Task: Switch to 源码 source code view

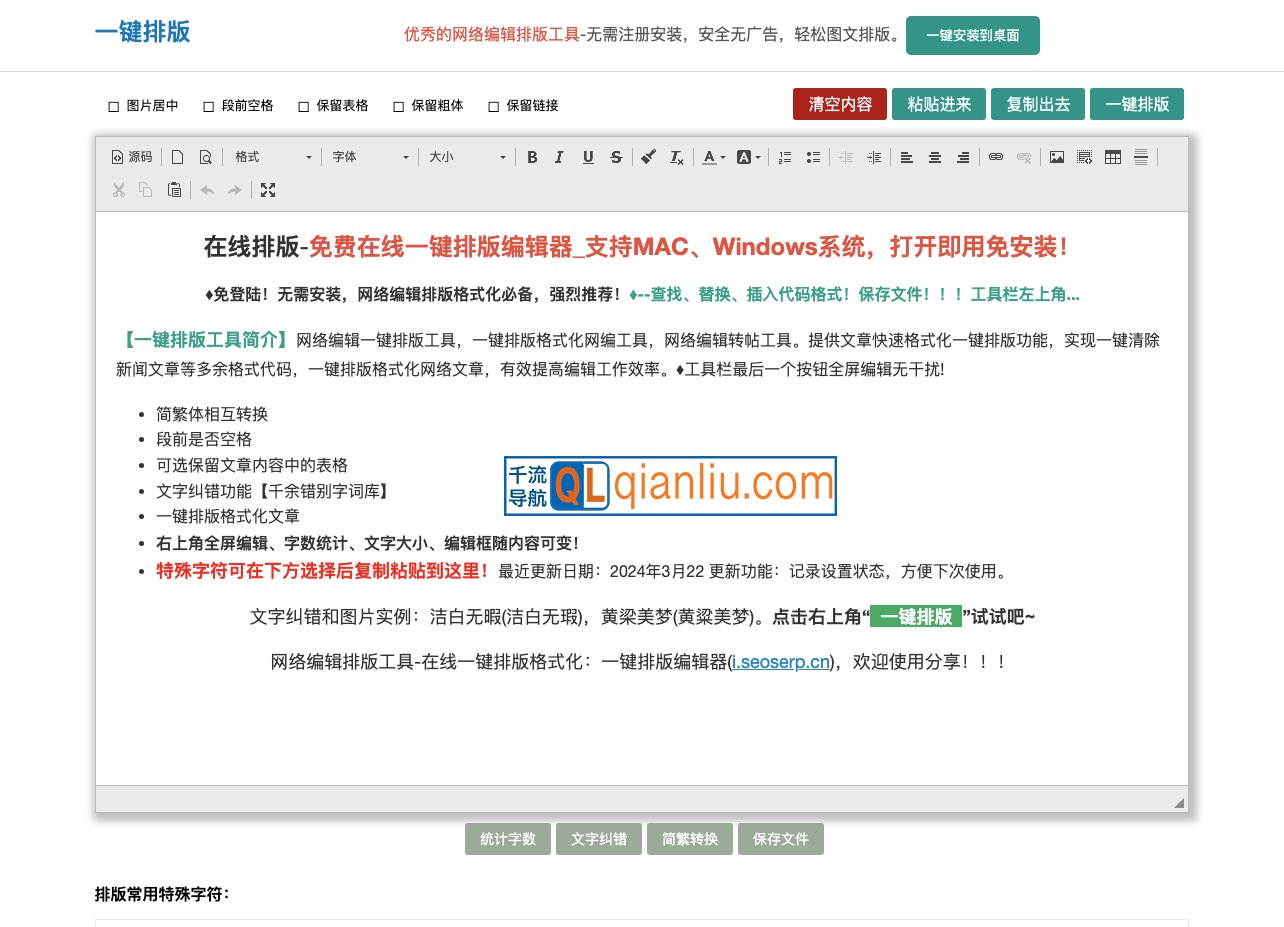Action: click(131, 157)
